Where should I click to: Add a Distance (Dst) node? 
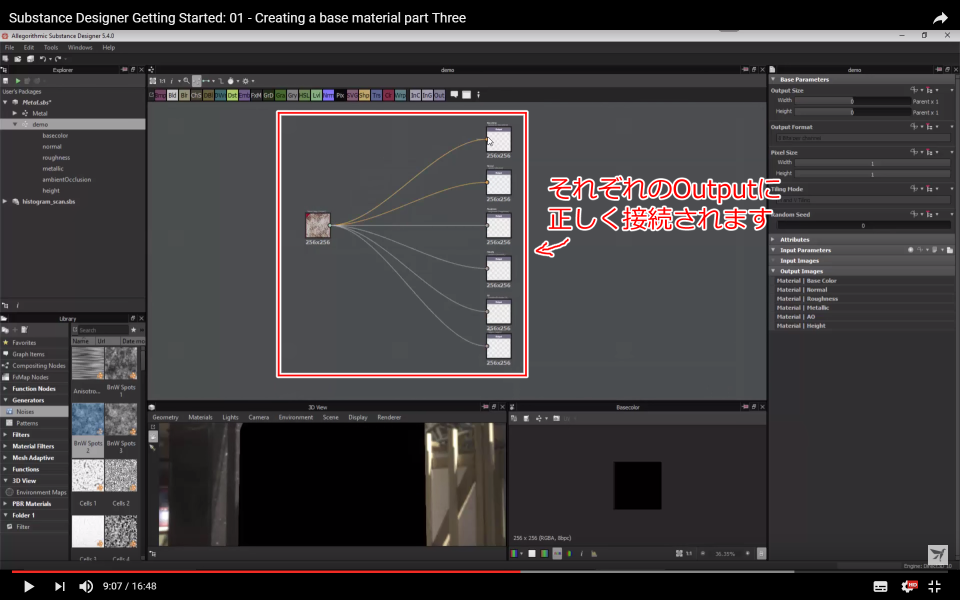click(x=232, y=95)
